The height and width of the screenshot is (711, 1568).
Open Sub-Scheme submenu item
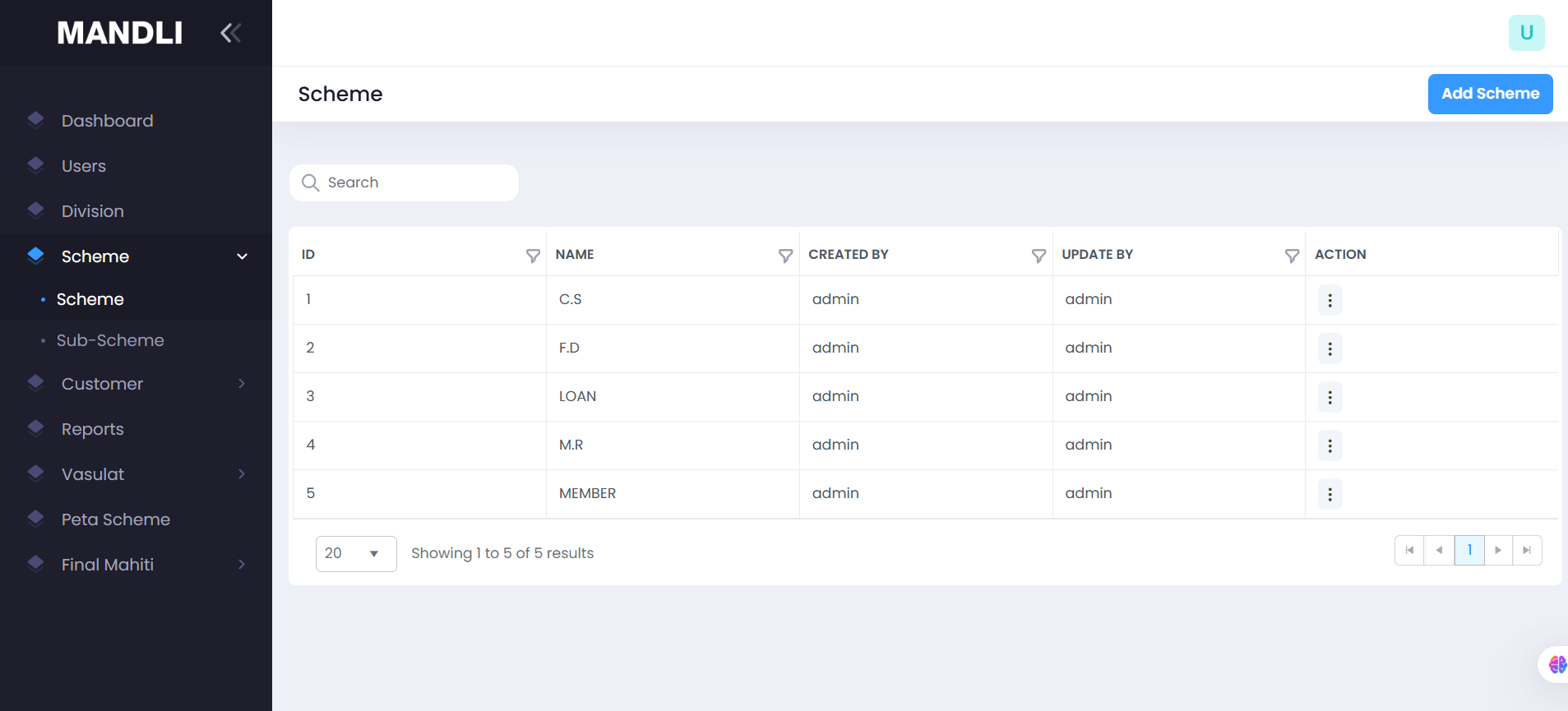(110, 340)
